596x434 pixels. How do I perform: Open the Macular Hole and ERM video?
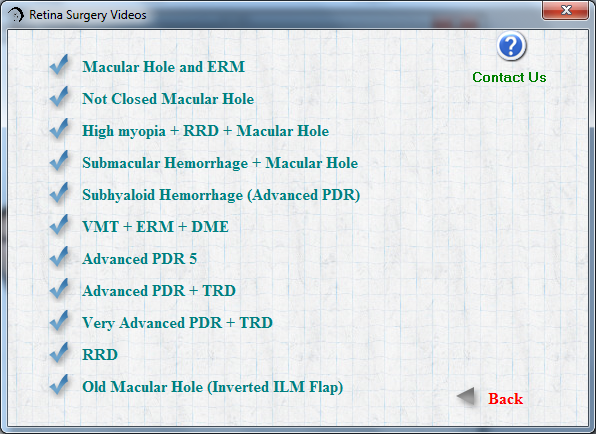[163, 67]
